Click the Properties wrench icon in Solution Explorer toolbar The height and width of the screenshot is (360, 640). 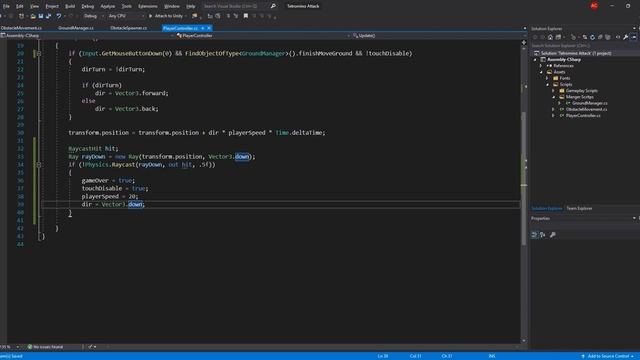click(x=625, y=37)
